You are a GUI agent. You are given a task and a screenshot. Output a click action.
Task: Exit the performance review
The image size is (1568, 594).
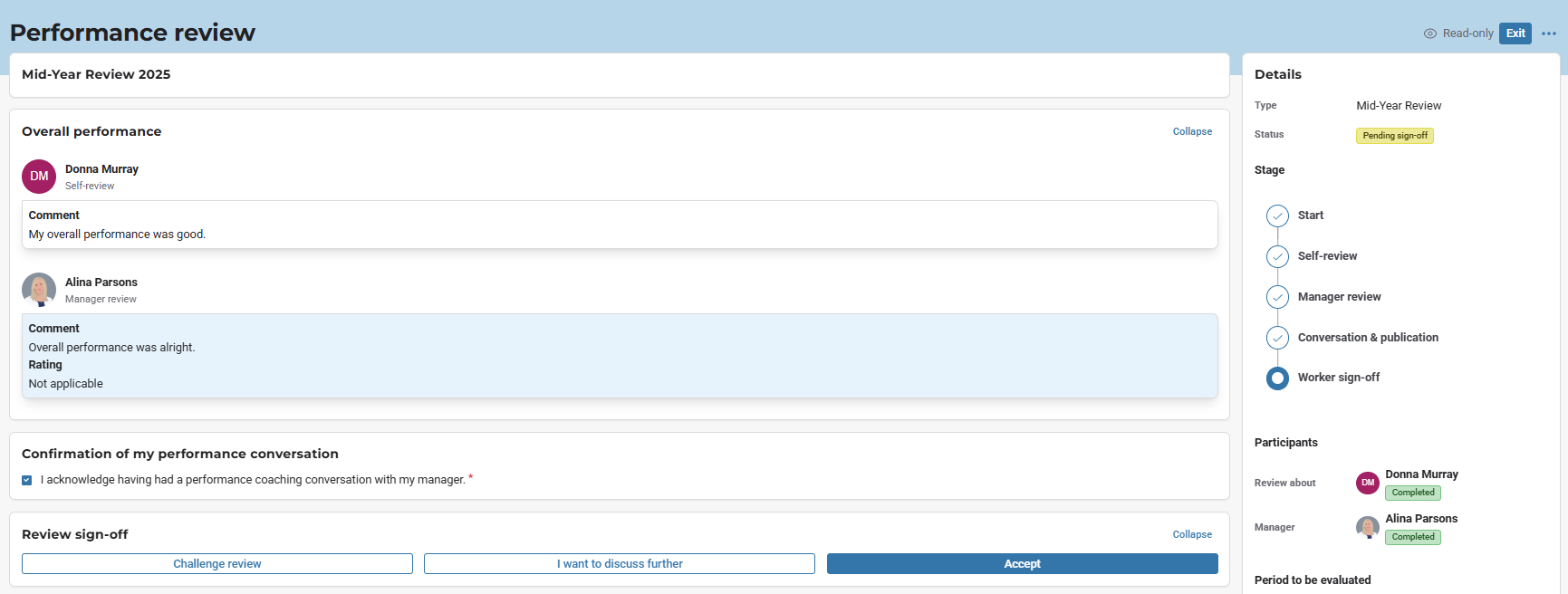(x=1515, y=34)
